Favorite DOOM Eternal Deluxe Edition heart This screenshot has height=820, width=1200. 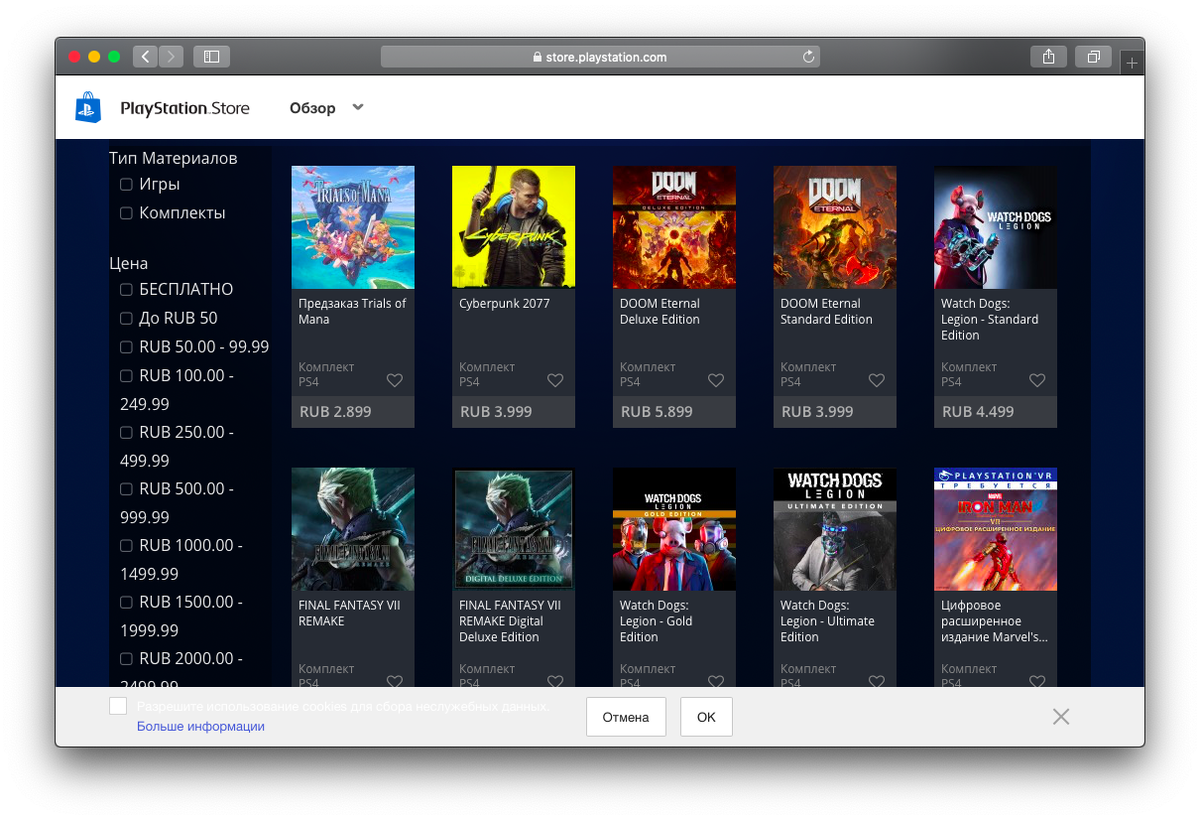coord(716,380)
